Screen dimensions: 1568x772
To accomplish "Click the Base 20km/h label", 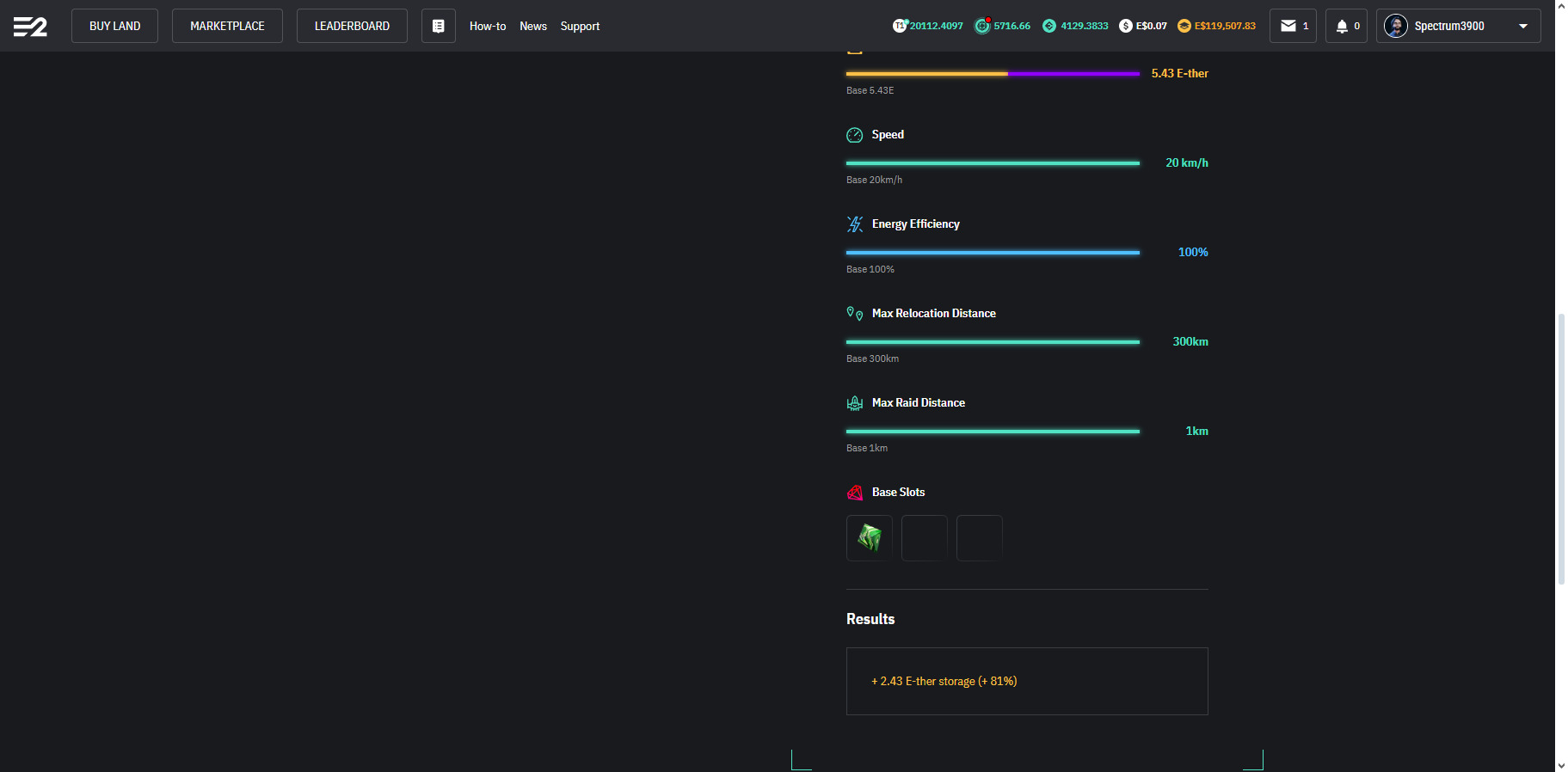I will [874, 180].
